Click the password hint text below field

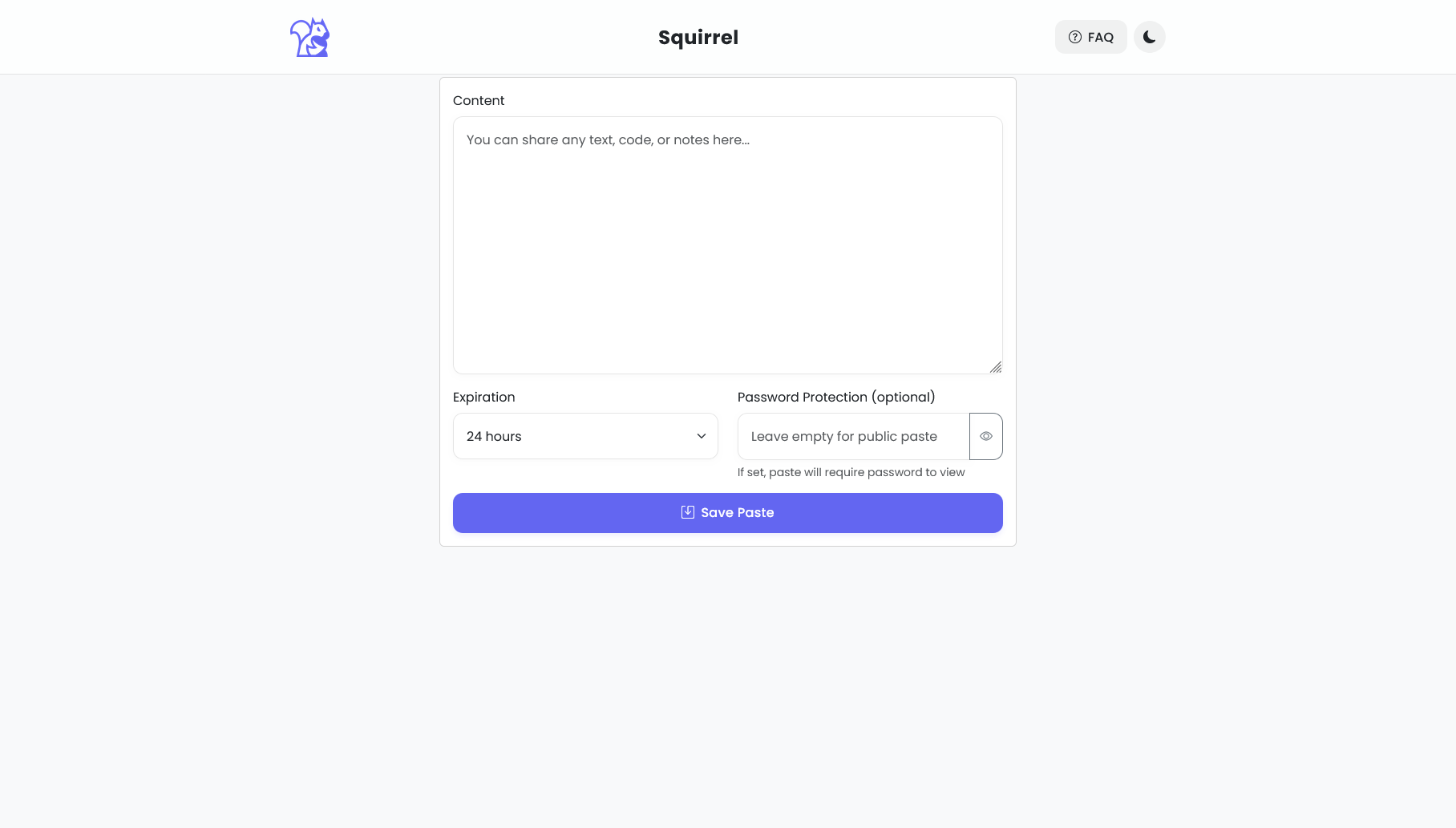pos(851,472)
